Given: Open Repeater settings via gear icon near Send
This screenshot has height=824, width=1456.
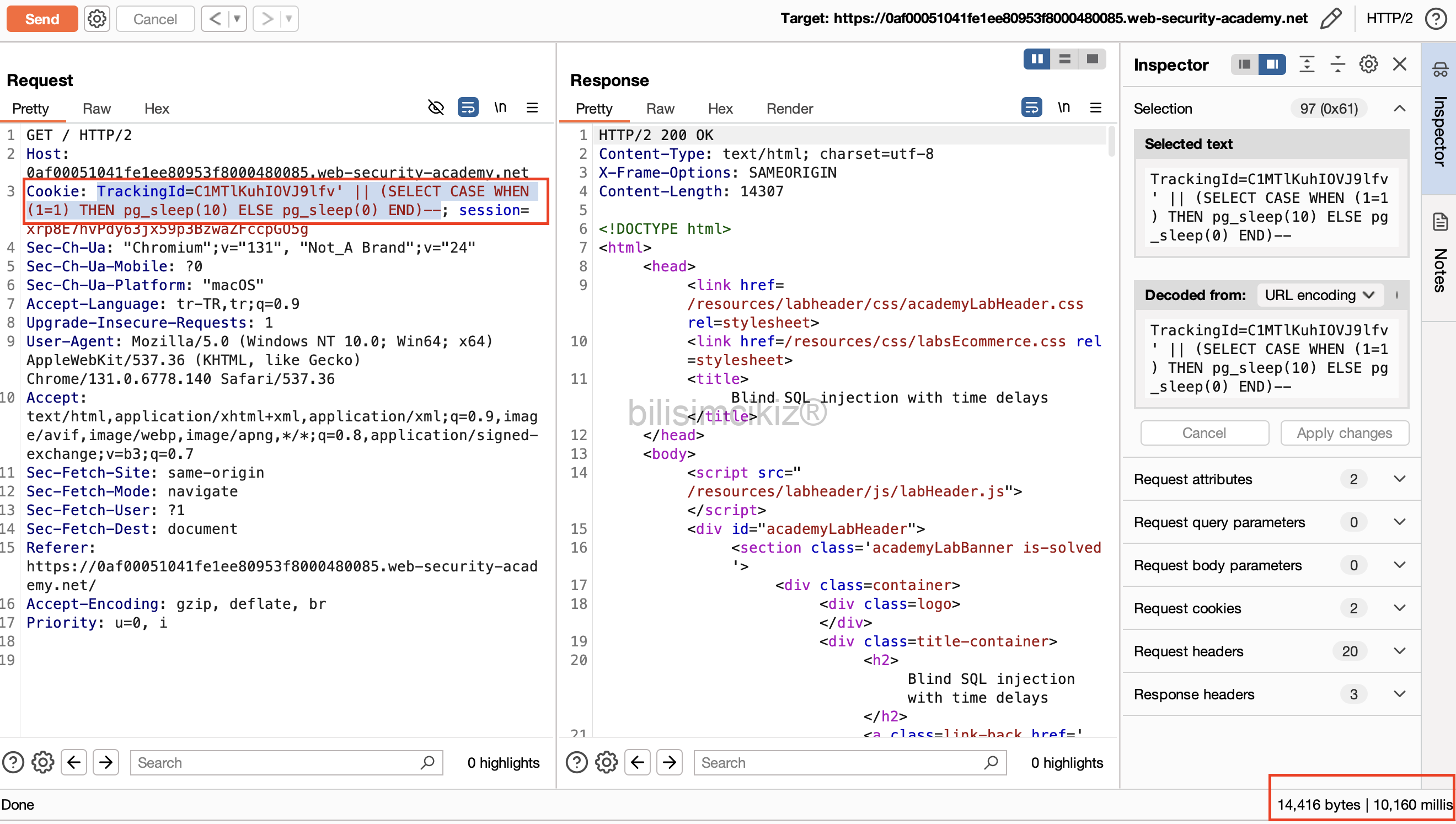Looking at the screenshot, I should pos(97,19).
